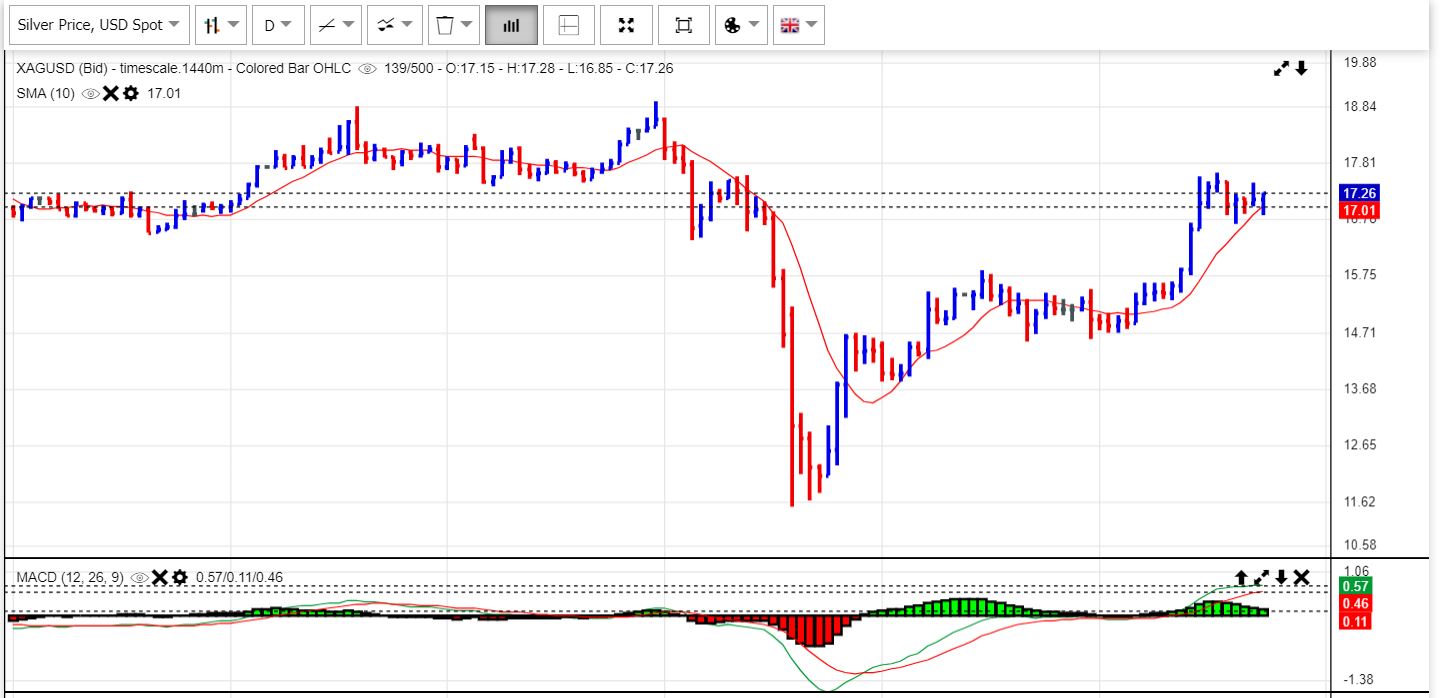Click the 0.57/0.11/0.46 MACD values readout
Image resolution: width=1440 pixels, height=698 pixels.
(240, 577)
